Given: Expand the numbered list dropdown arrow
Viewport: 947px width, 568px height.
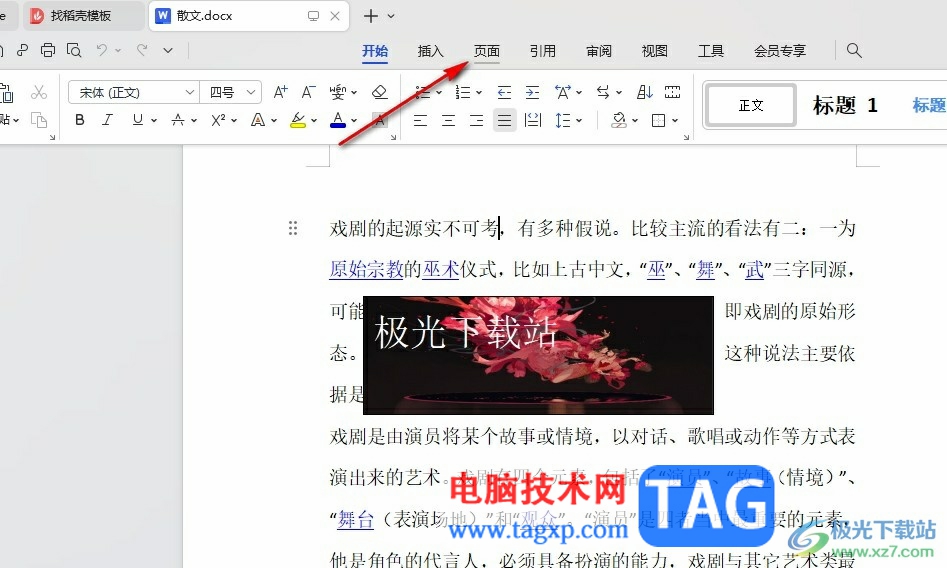Looking at the screenshot, I should click(479, 92).
